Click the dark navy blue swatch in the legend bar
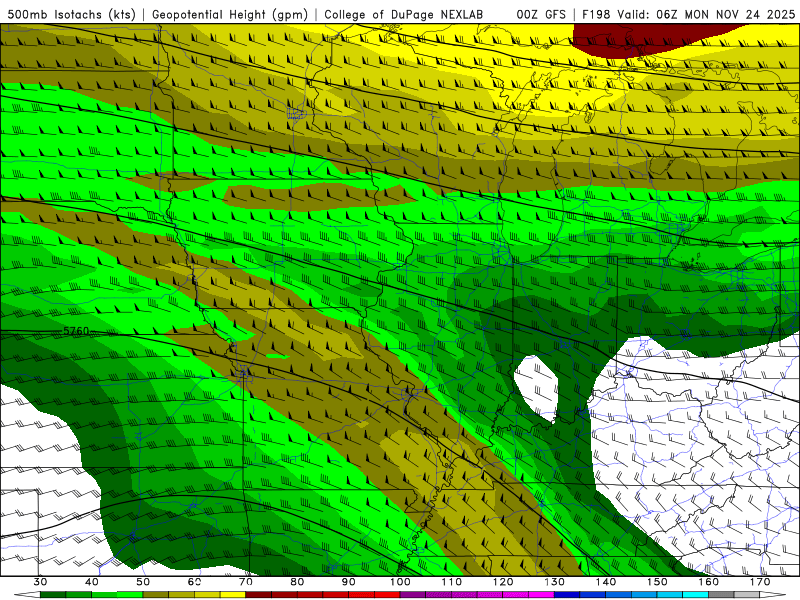Screen dimensions: 800x600 [x=567, y=595]
